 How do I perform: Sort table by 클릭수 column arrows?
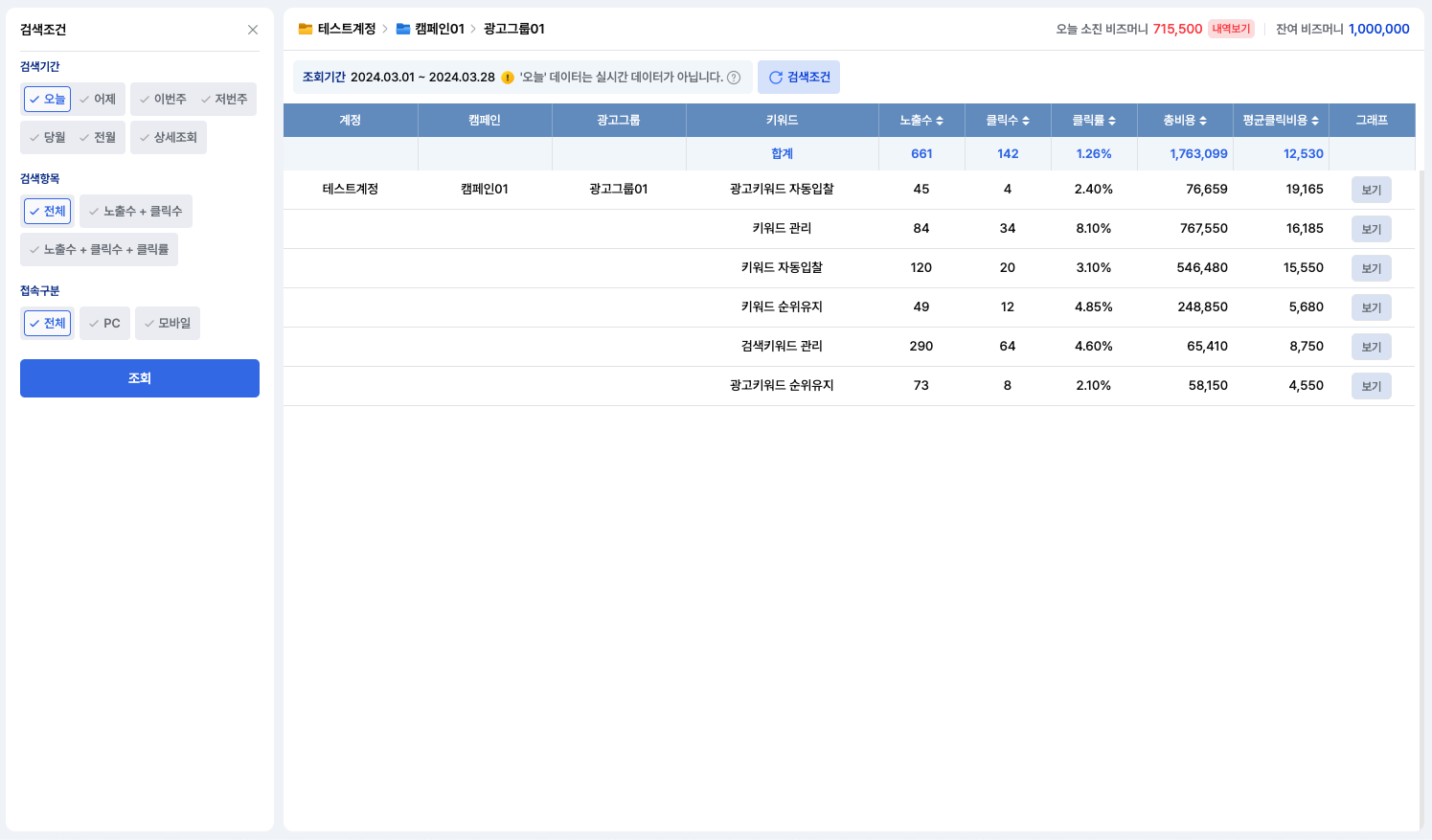tap(1026, 121)
